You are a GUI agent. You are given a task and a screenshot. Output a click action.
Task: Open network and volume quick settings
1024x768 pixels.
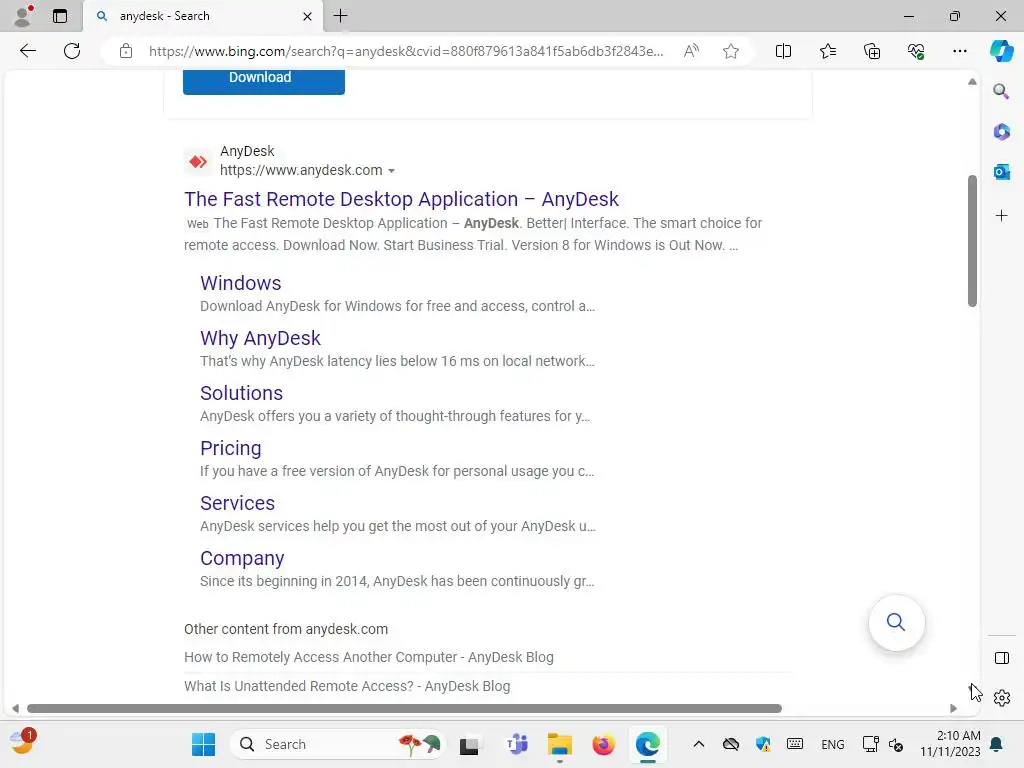(x=883, y=744)
